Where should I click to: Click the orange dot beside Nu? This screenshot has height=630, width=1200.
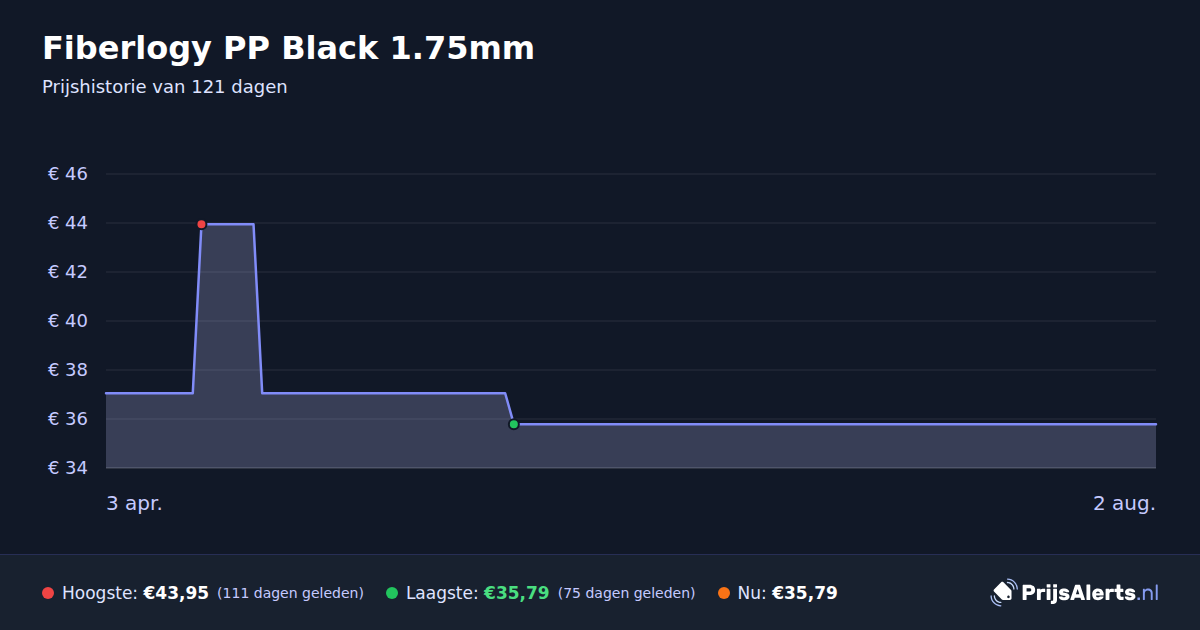[724, 593]
